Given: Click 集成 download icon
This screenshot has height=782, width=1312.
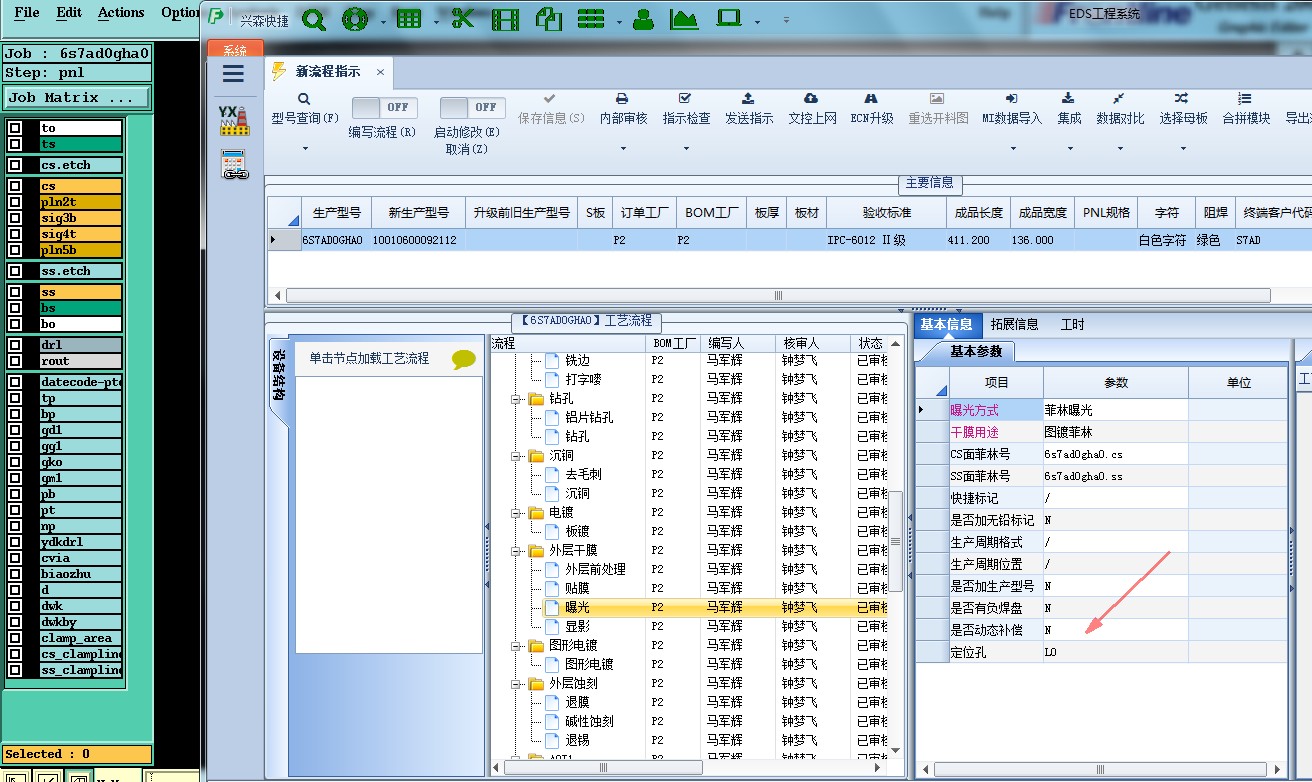Looking at the screenshot, I should pos(1068,99).
